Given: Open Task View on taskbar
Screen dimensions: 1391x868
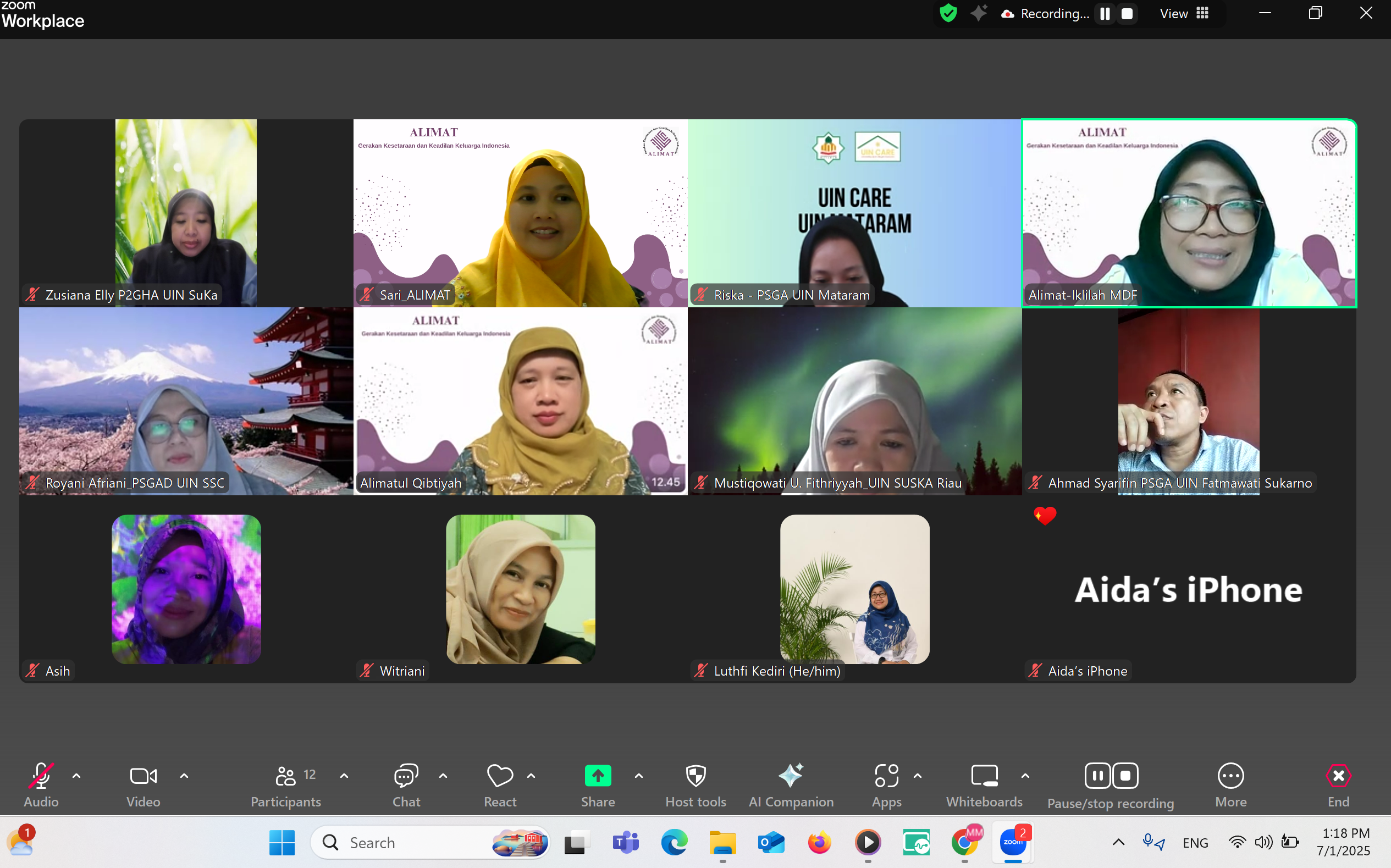Looking at the screenshot, I should pyautogui.click(x=577, y=842).
